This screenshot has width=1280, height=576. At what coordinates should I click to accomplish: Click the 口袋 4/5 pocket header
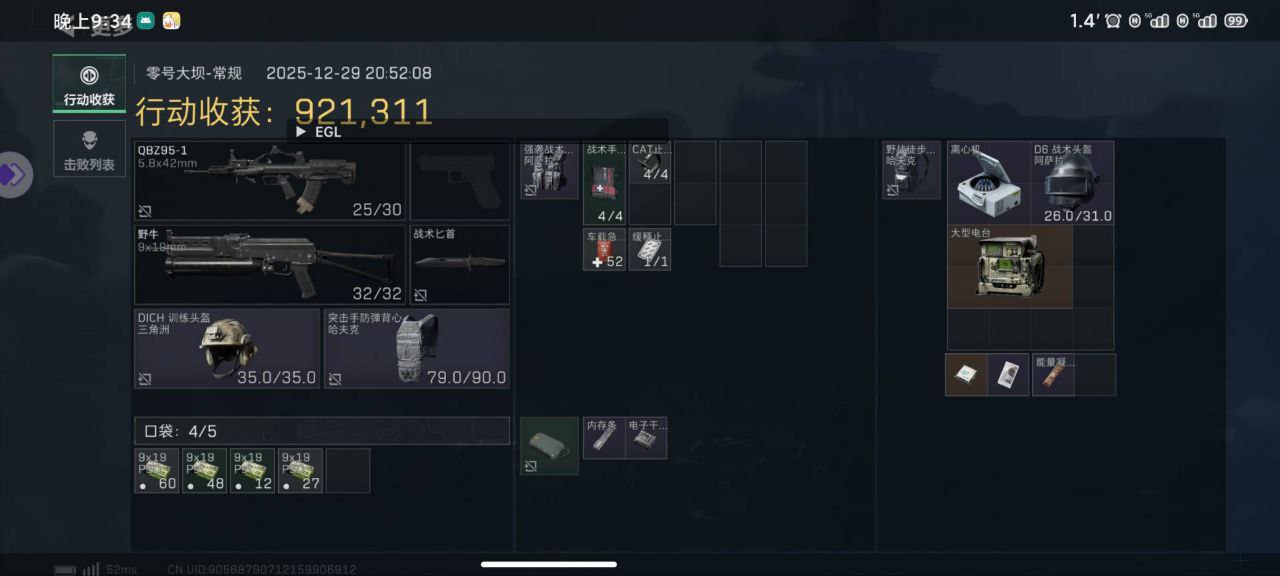pos(322,431)
